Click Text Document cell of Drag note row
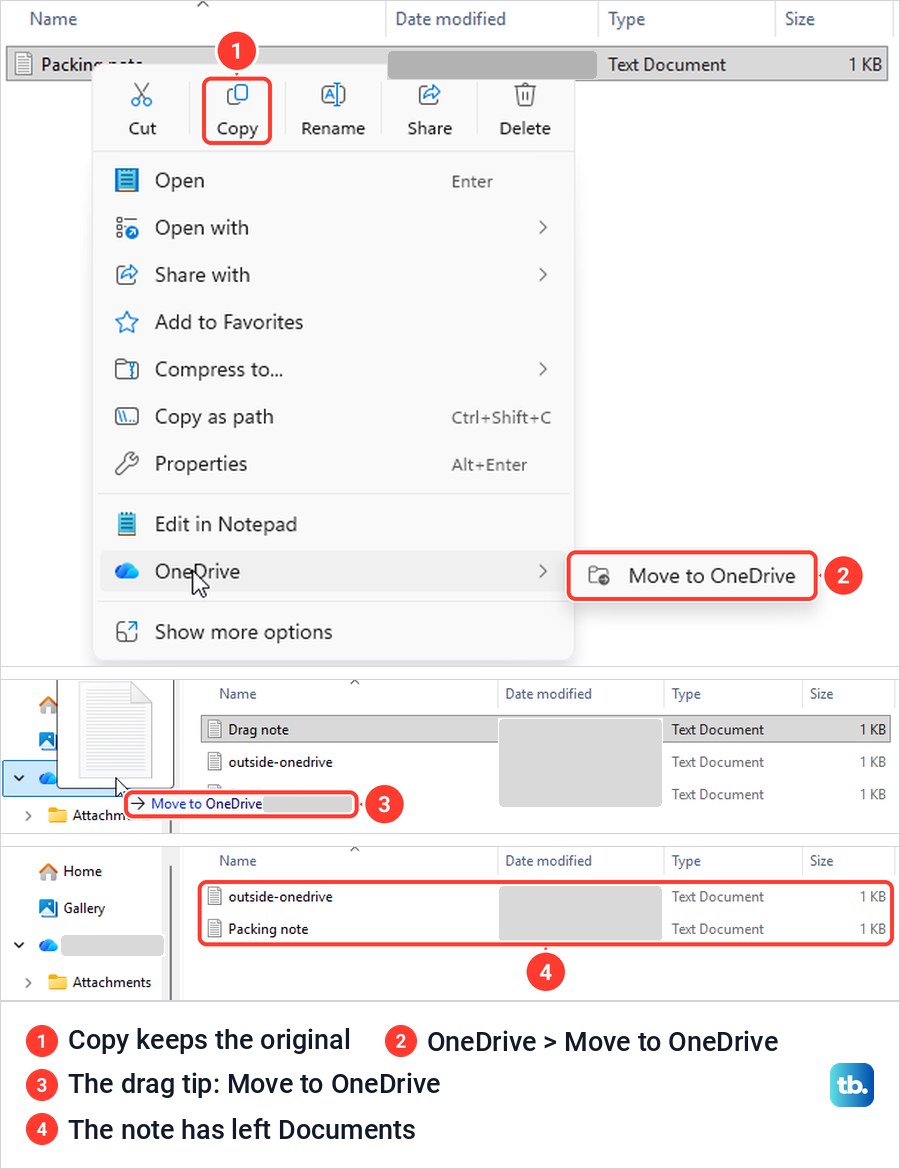The height and width of the screenshot is (1169, 900). coord(717,729)
